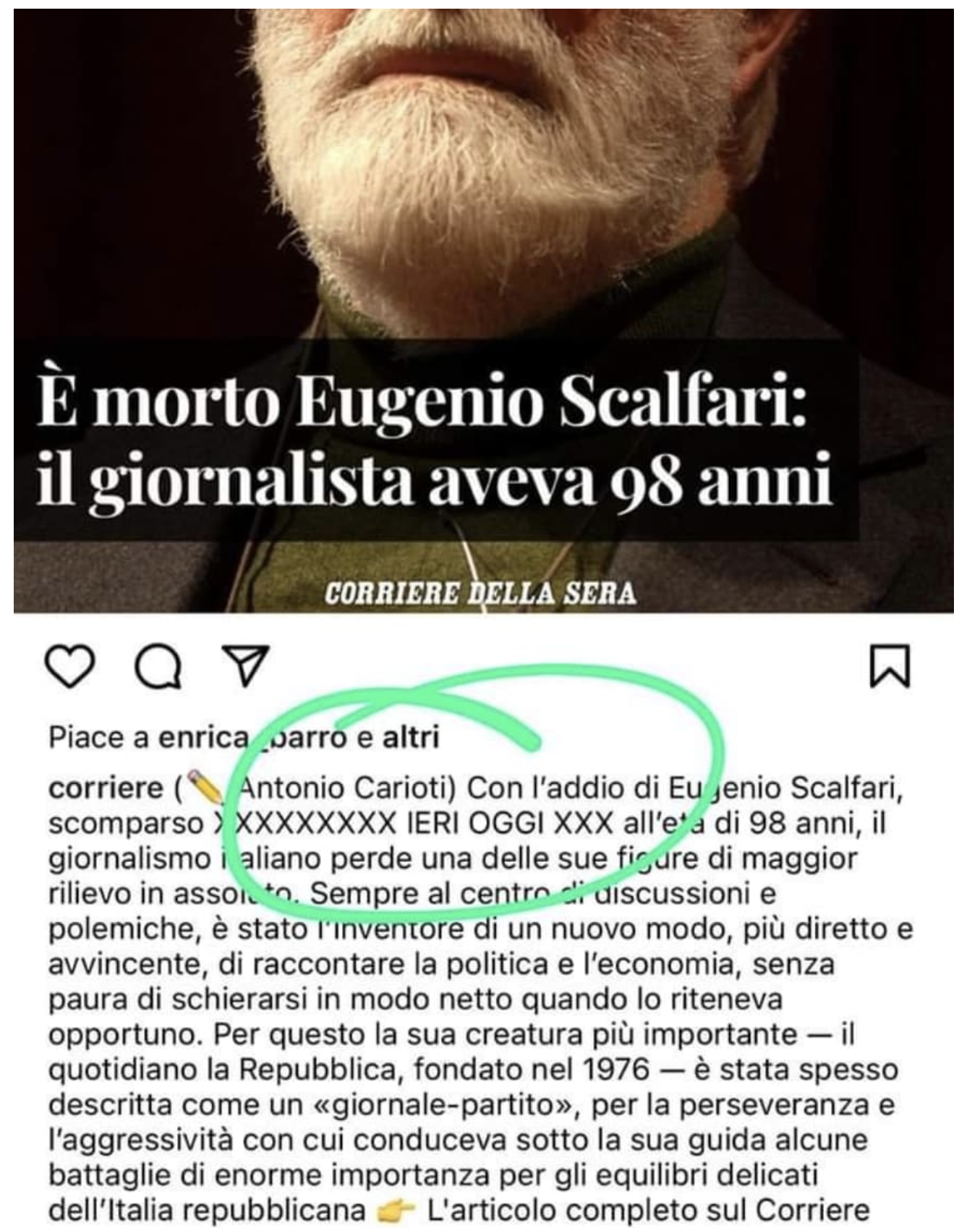Open comments with the speech bubble icon
Image resolution: width=980 pixels, height=1228 pixels.
pyautogui.click(x=158, y=666)
